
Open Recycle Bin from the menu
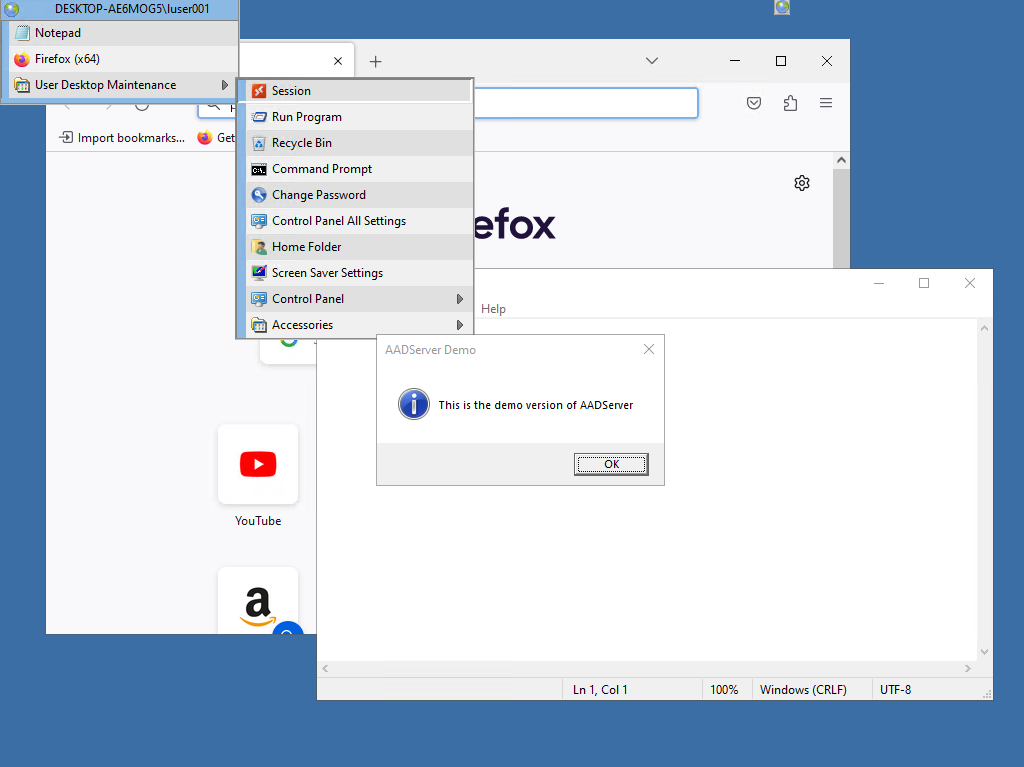click(301, 143)
